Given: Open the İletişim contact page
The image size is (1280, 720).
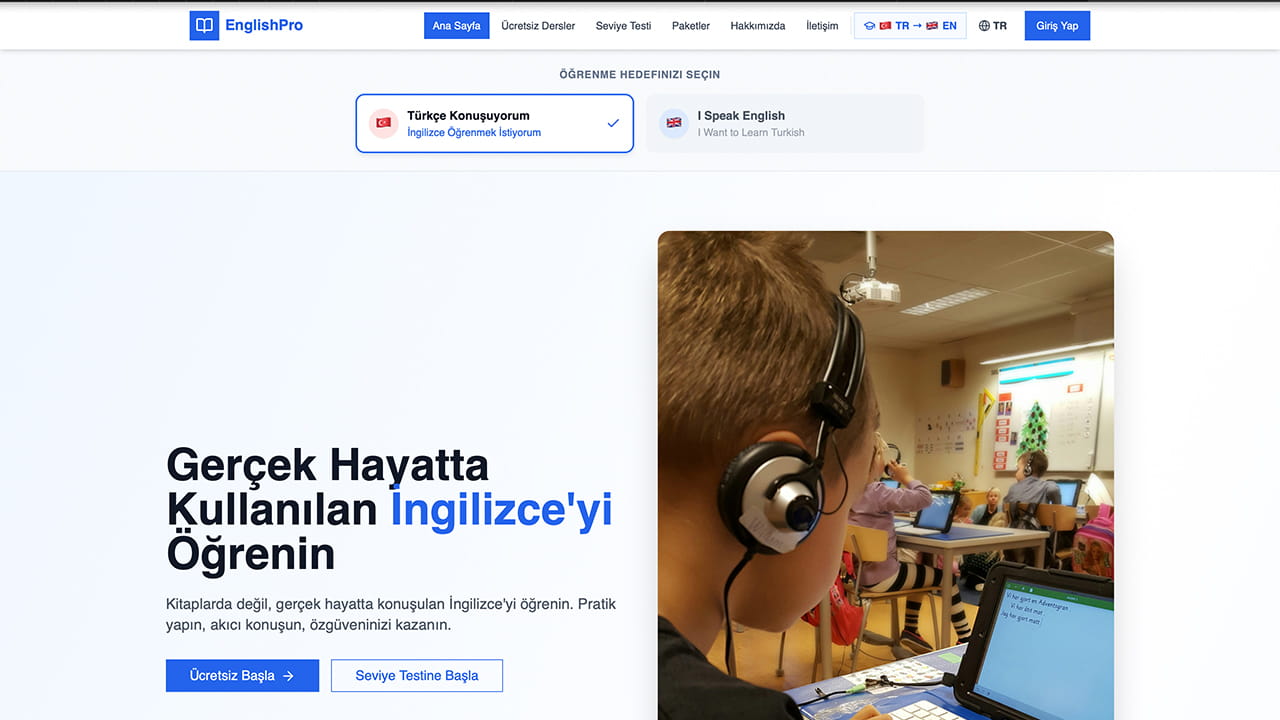Looking at the screenshot, I should (822, 26).
